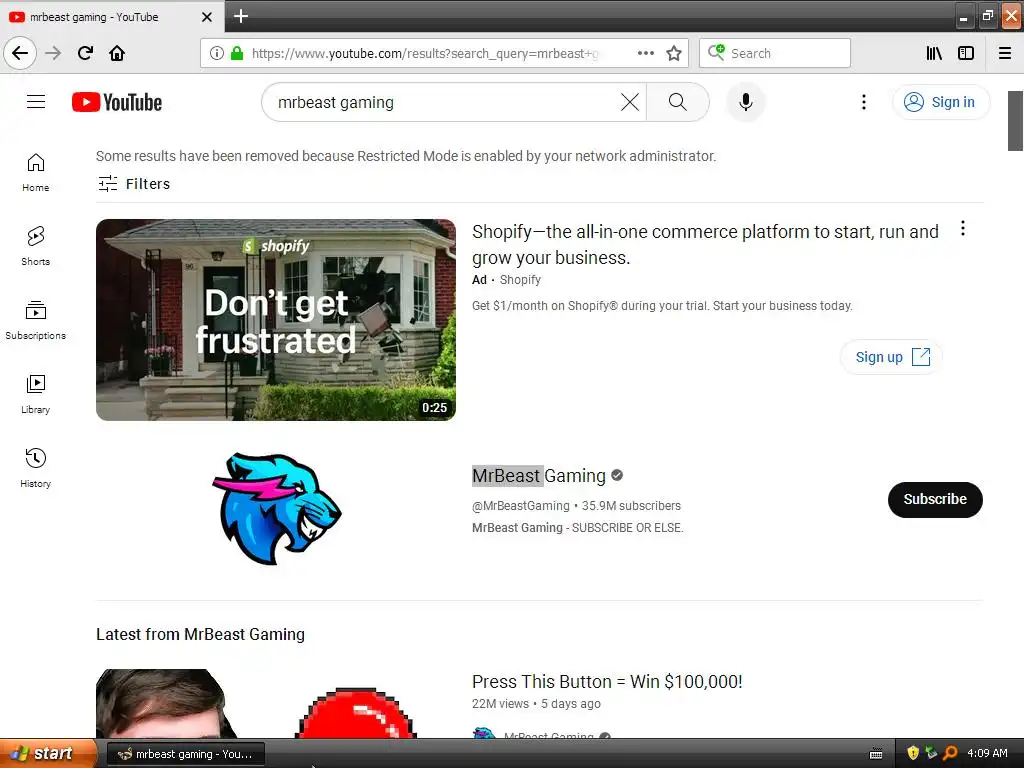The width and height of the screenshot is (1024, 768).
Task: Click the YouTube logo
Action: [x=117, y=103]
